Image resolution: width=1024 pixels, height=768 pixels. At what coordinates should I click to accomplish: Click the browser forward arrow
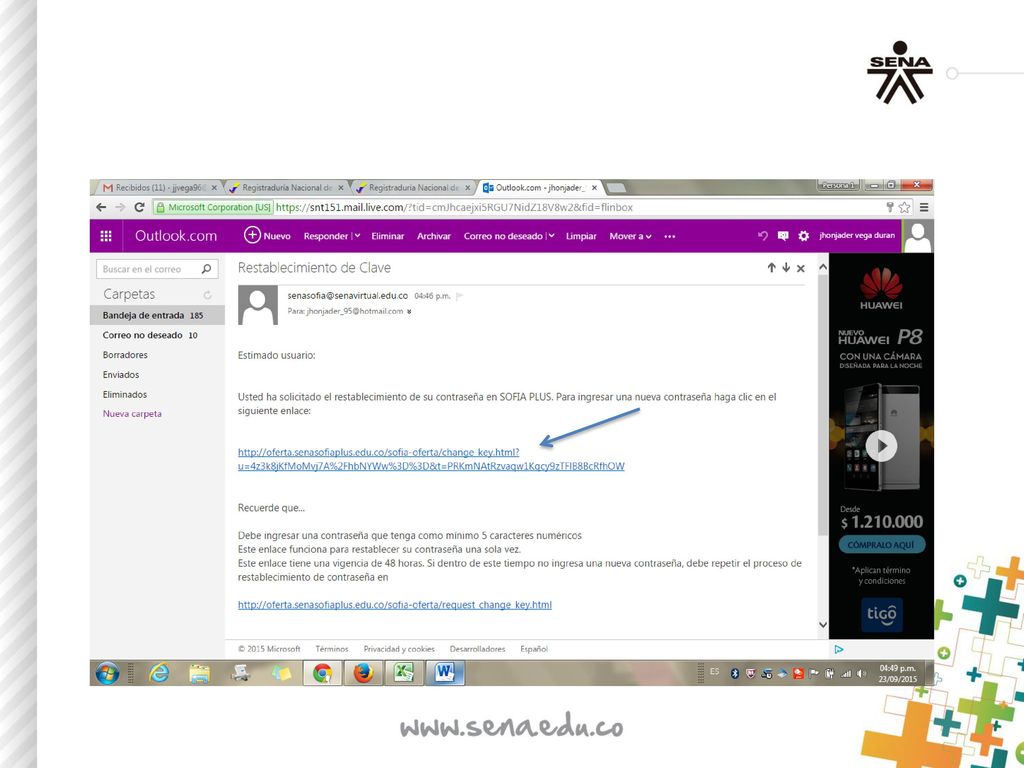(x=120, y=207)
